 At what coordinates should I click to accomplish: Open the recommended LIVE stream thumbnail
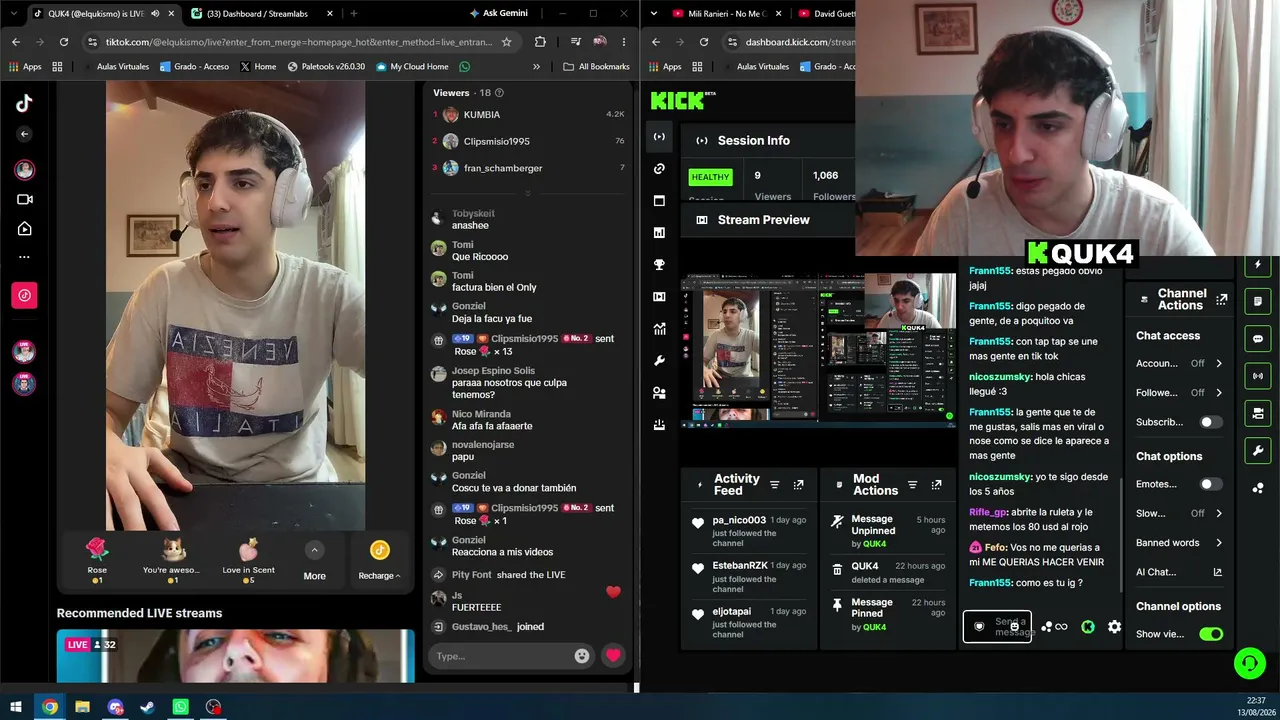(x=236, y=656)
